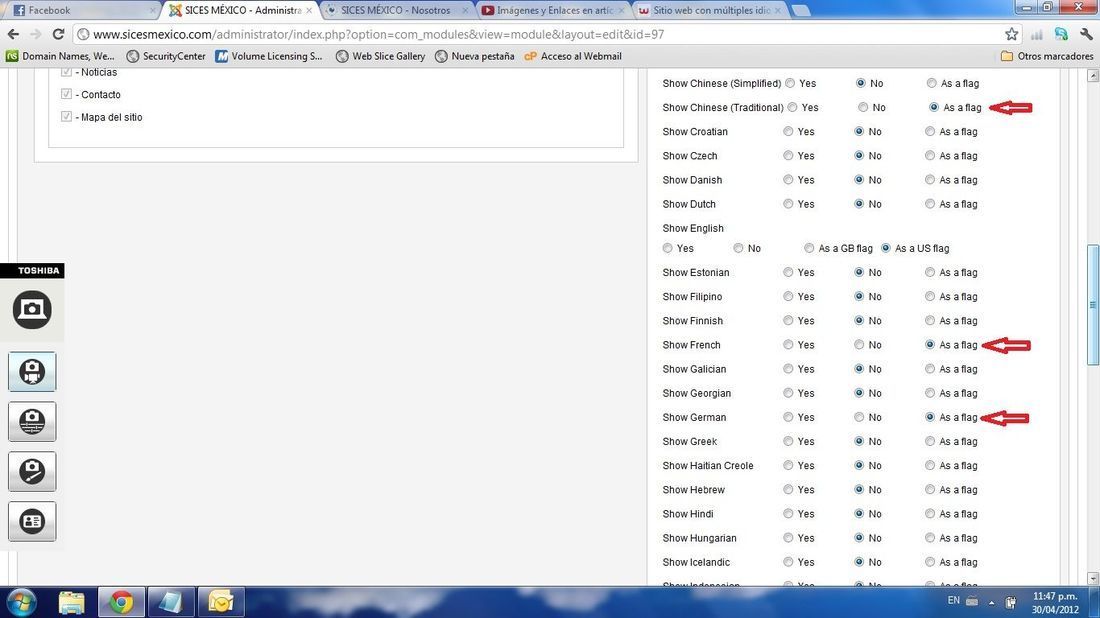Image resolution: width=1100 pixels, height=618 pixels.
Task: Open the Nueva pestaña bookmark
Action: (474, 56)
